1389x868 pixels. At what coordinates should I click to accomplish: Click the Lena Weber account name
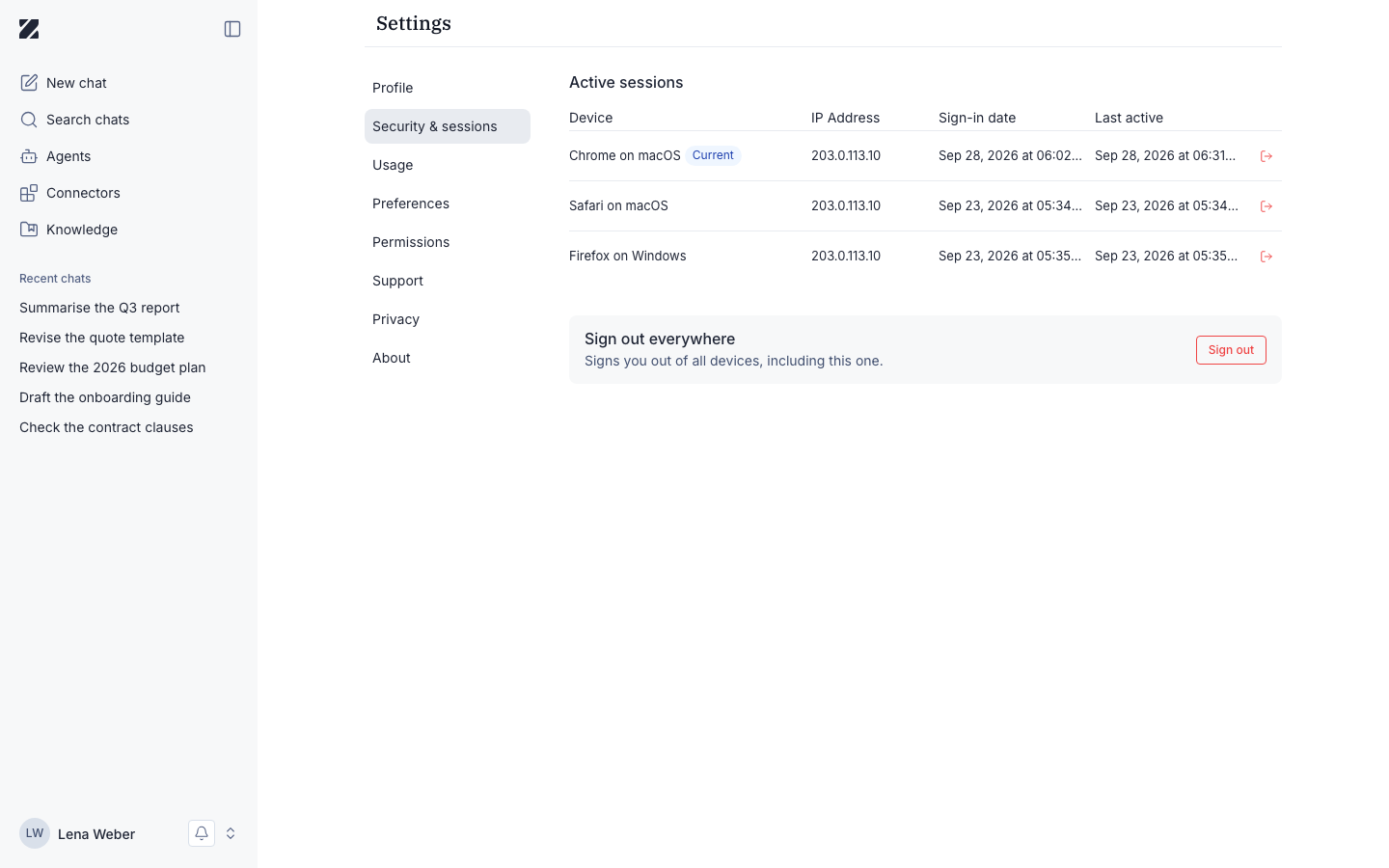[96, 834]
